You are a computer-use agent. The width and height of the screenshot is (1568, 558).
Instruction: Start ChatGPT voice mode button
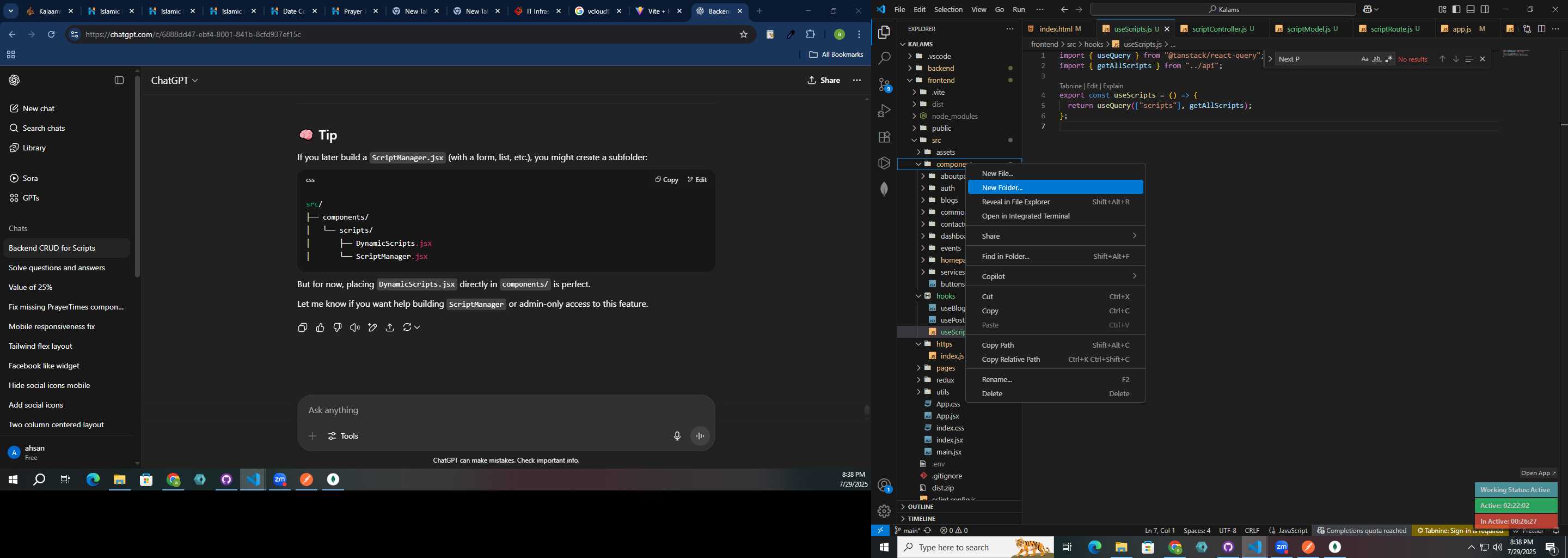(701, 436)
